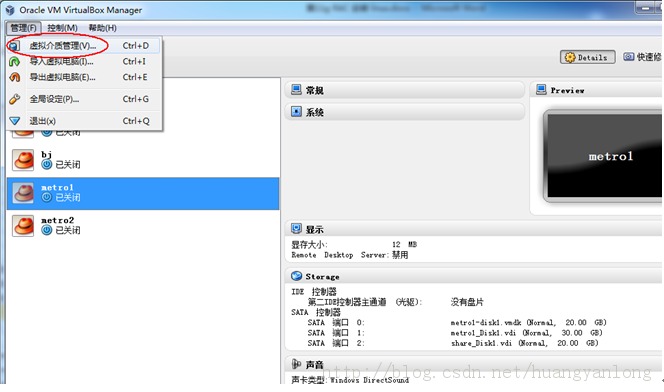
Task: Open the Storage section header
Action: pos(474,276)
